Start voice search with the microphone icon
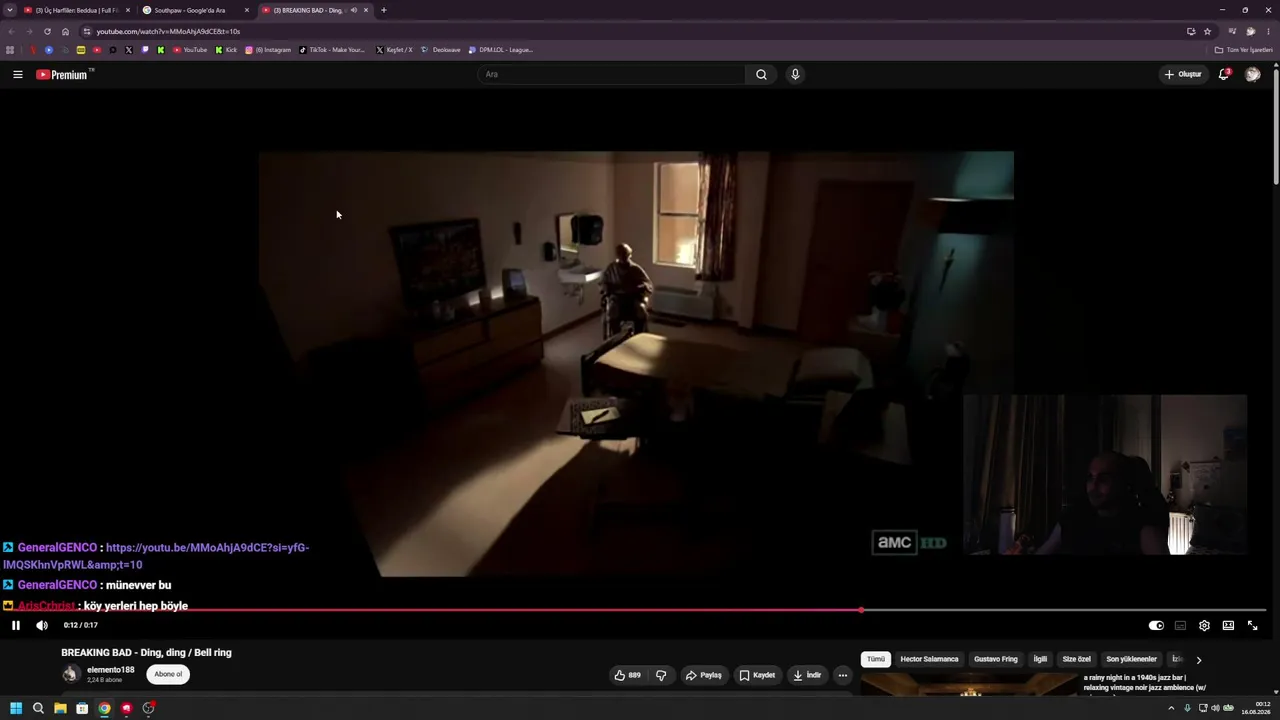 (795, 74)
